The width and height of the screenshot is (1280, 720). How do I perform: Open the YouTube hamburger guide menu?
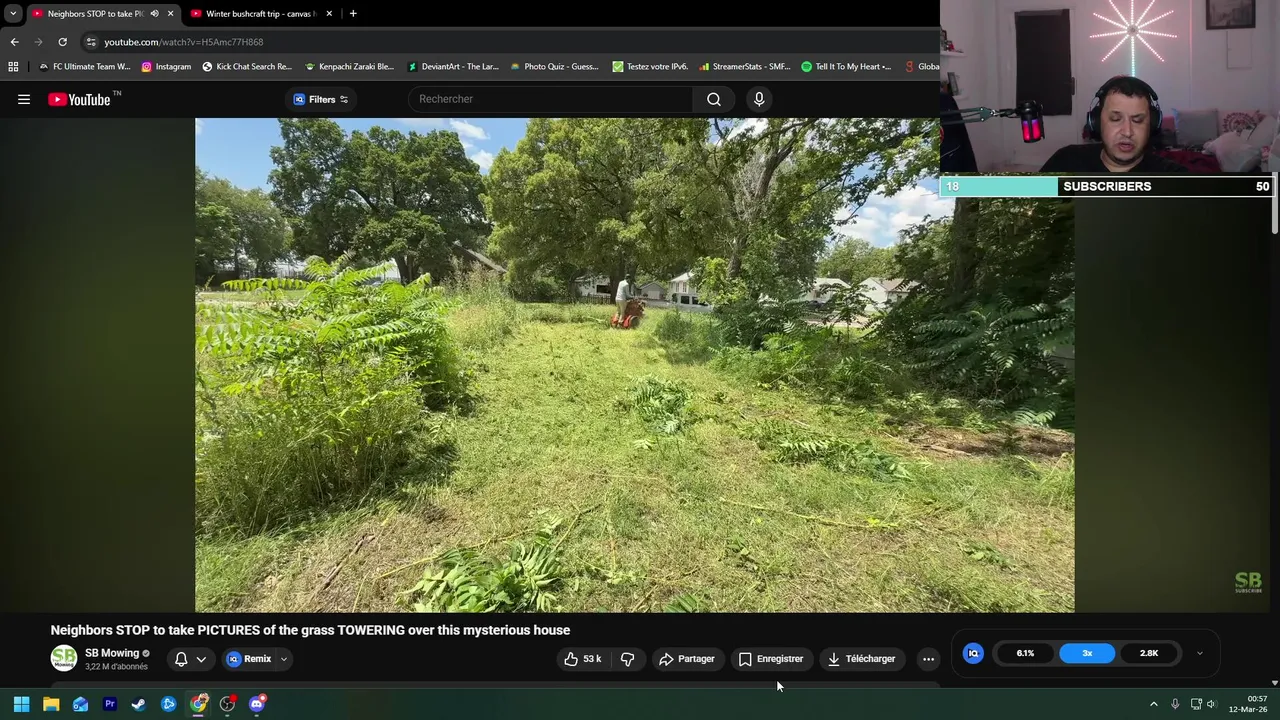coord(24,99)
